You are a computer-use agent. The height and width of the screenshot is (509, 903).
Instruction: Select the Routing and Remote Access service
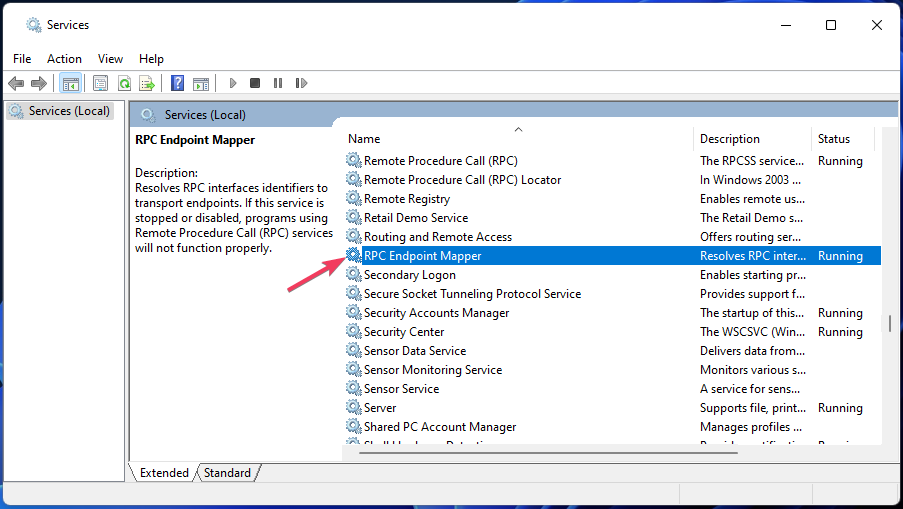click(x=438, y=237)
